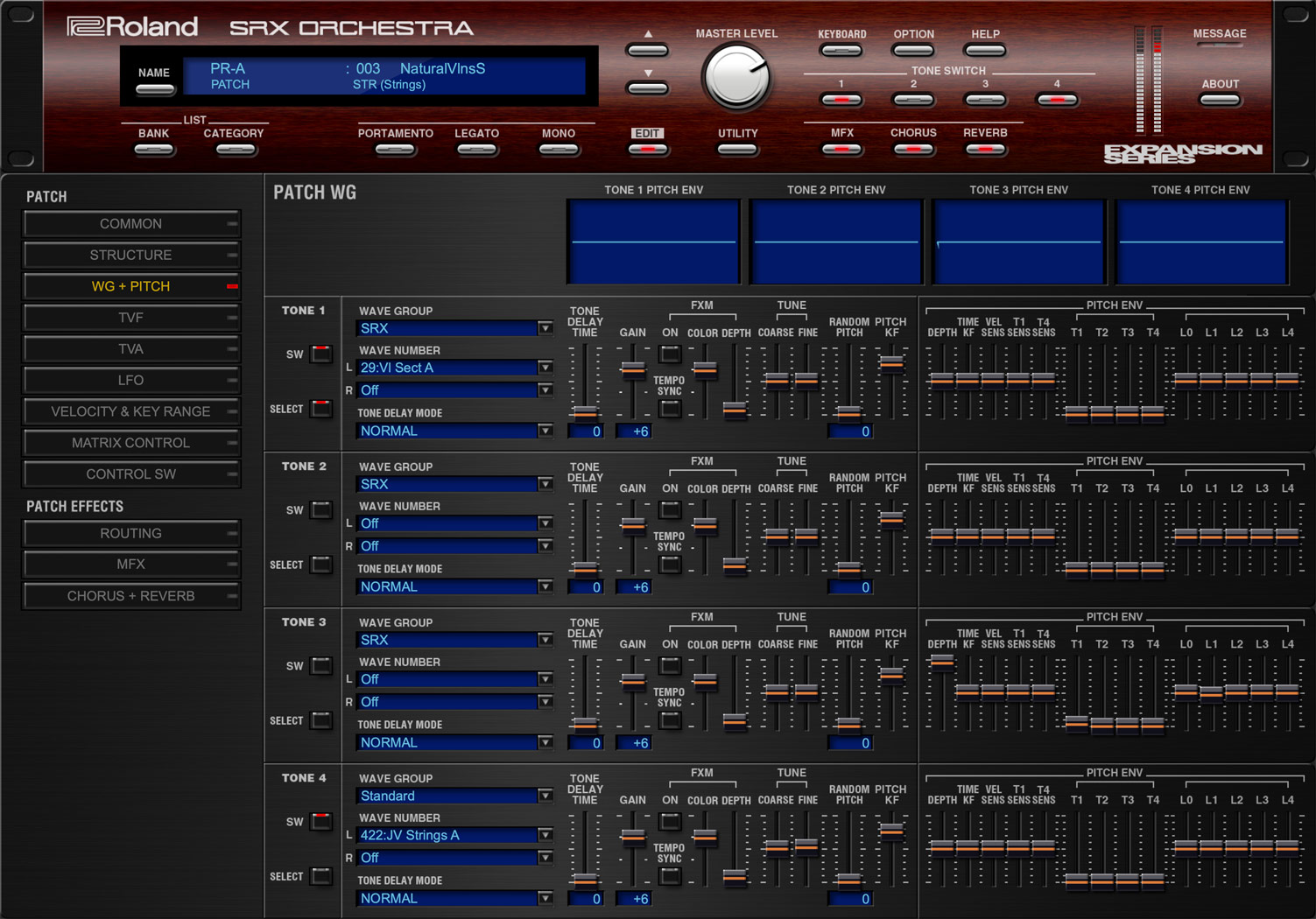The width and height of the screenshot is (1316, 919).
Task: Open the CONTROL SW page
Action: [131, 474]
